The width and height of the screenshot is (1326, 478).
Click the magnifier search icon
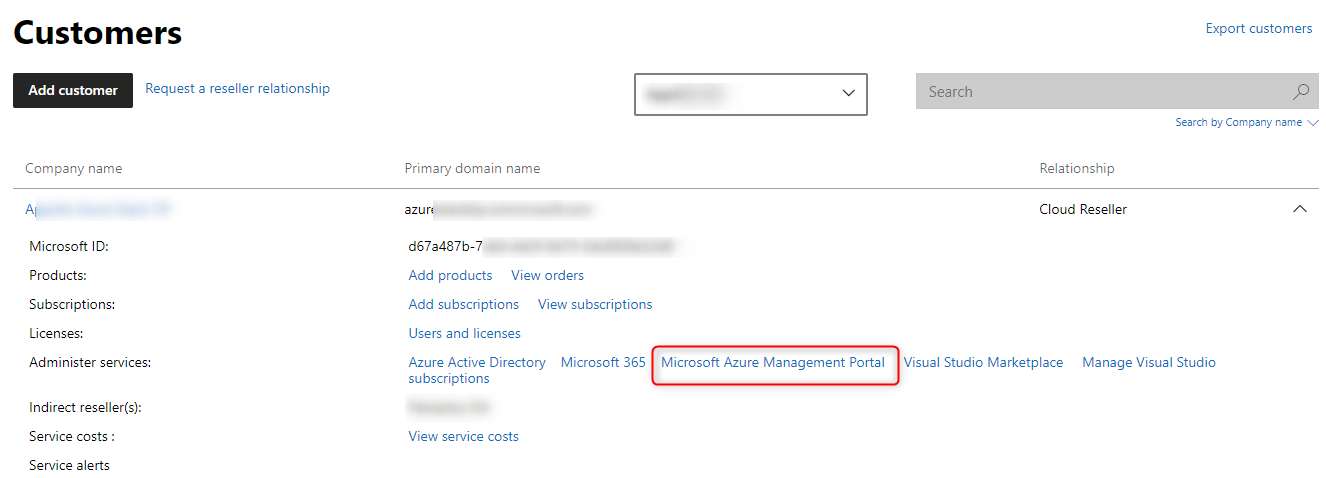tap(1301, 92)
